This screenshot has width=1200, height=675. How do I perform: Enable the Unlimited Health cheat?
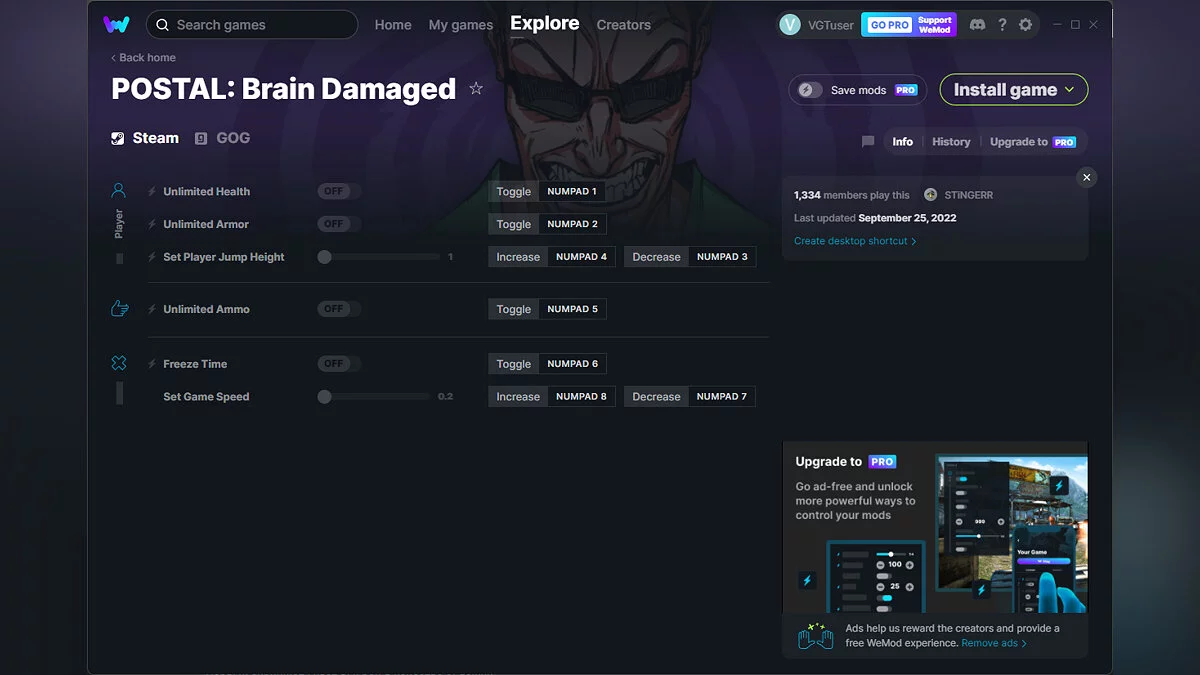(x=337, y=191)
